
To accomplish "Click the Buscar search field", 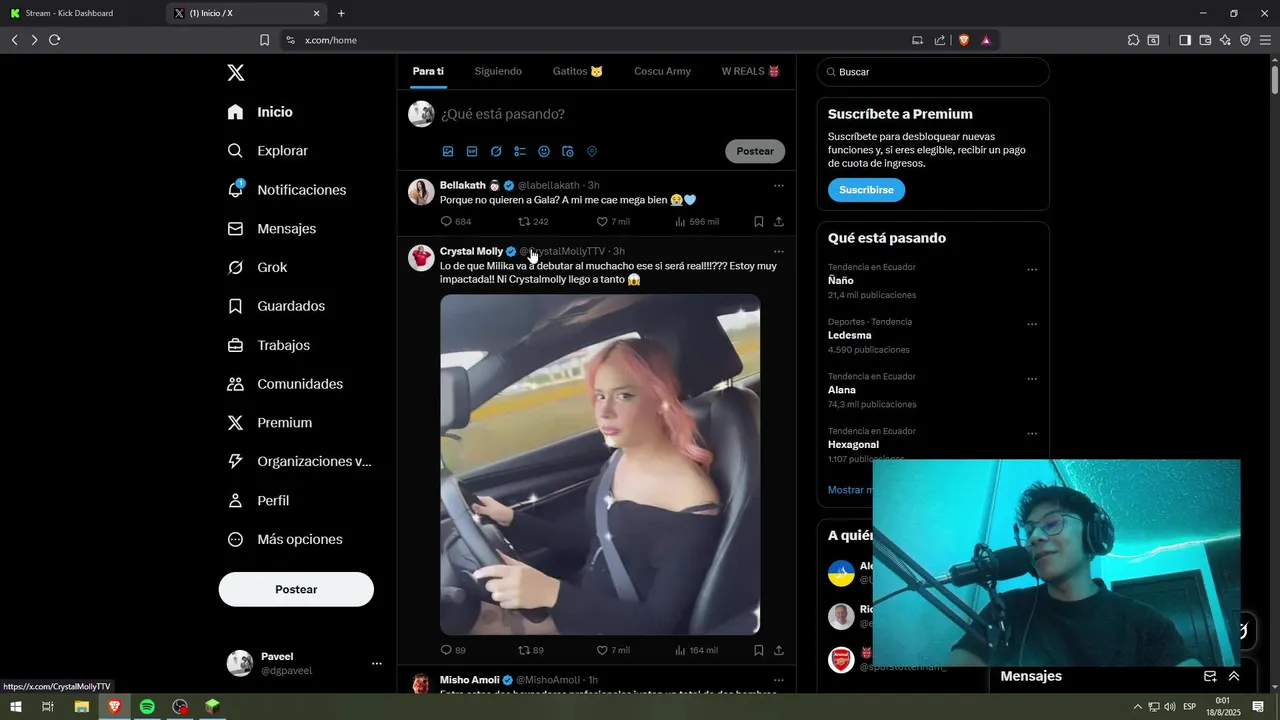I will click(933, 72).
